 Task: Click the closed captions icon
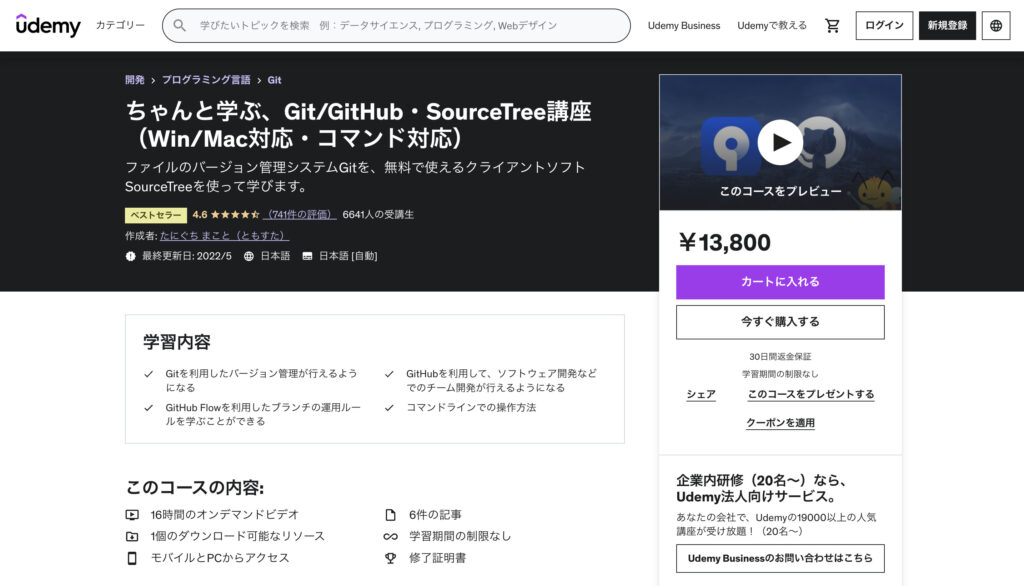307,256
